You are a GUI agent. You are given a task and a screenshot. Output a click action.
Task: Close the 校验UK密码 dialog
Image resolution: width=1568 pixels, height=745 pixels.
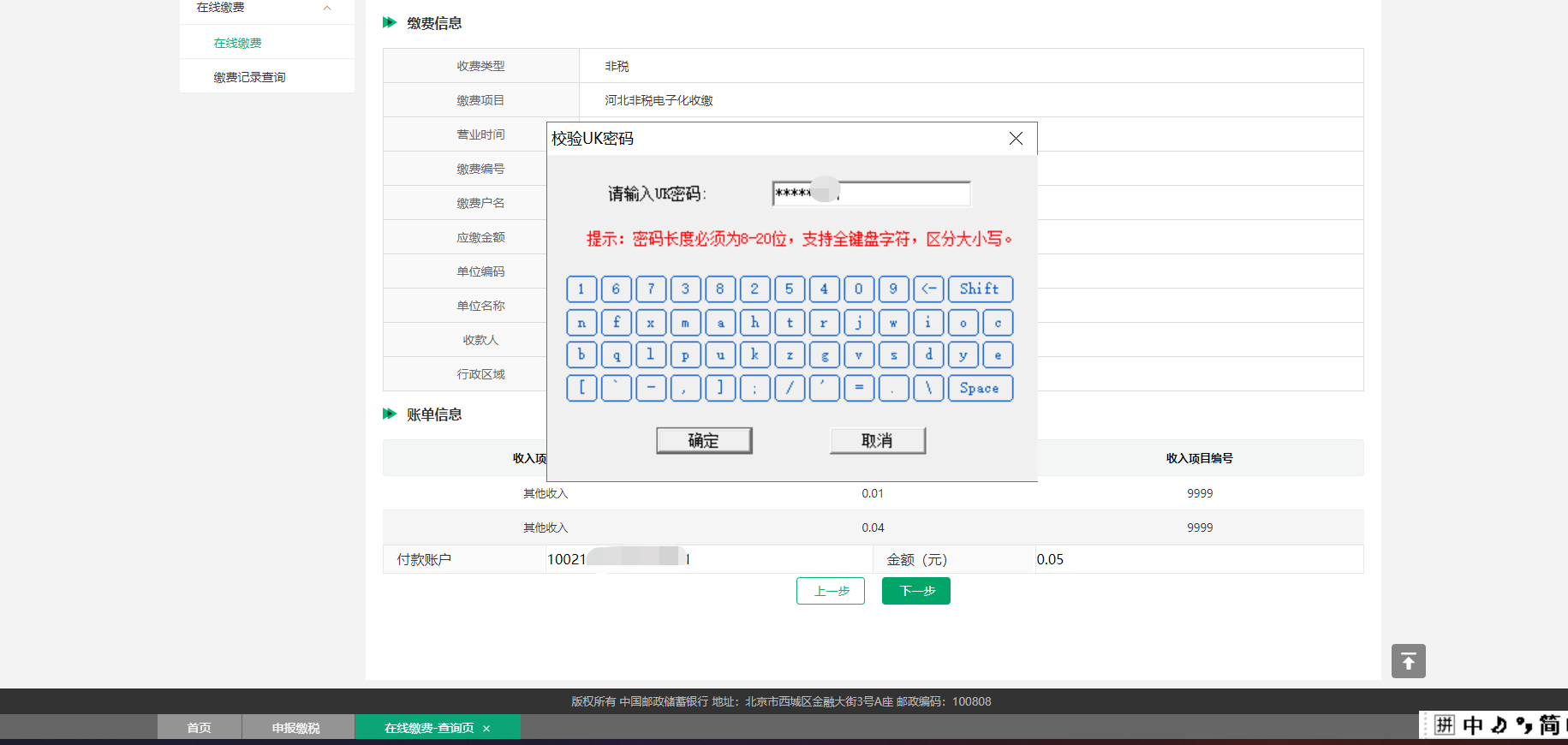pos(1016,139)
